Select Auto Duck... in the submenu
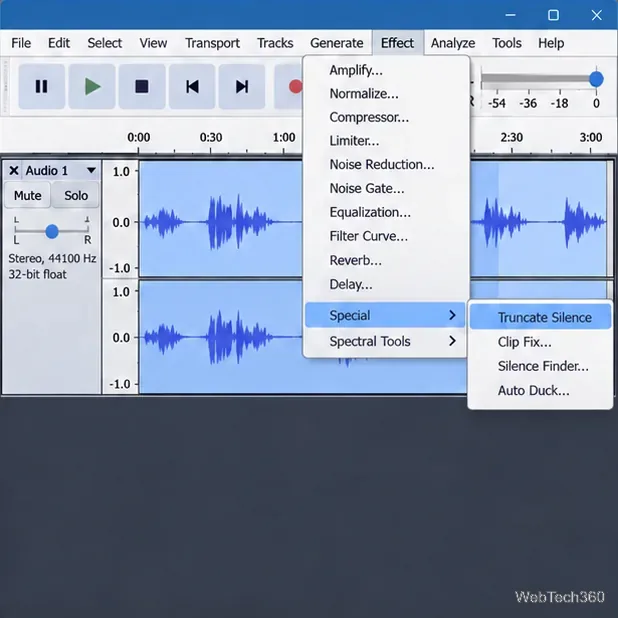This screenshot has height=618, width=618. coord(540,391)
